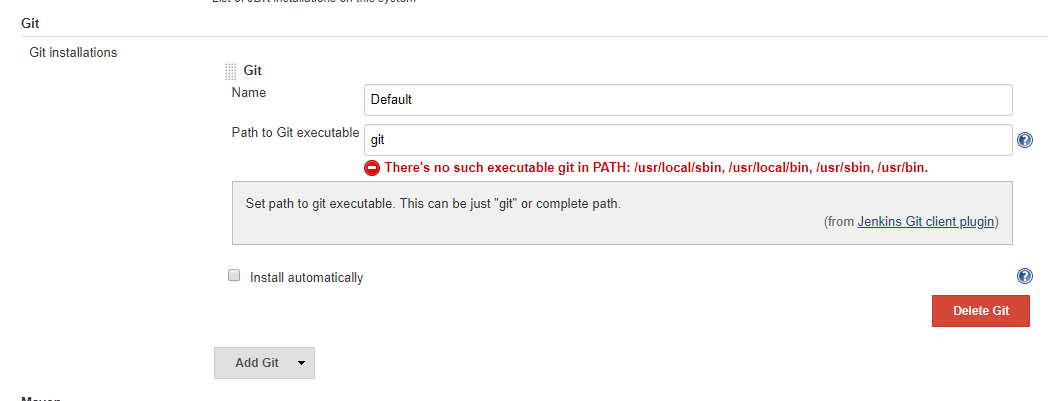1062x401 pixels.
Task: Open the Jenkins Git client plugin link
Action: (x=926, y=221)
